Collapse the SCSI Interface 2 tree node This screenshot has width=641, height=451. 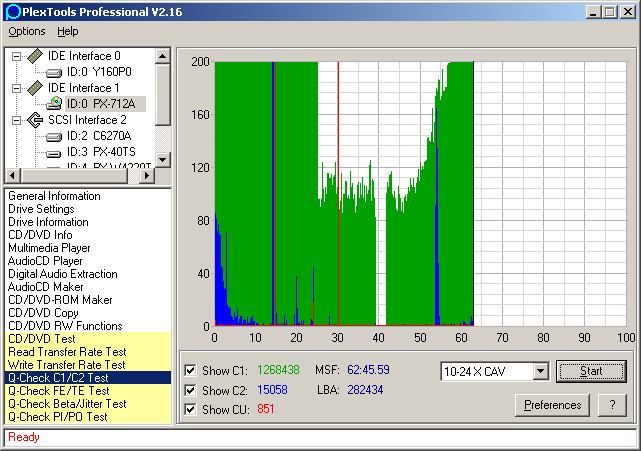tap(16, 120)
